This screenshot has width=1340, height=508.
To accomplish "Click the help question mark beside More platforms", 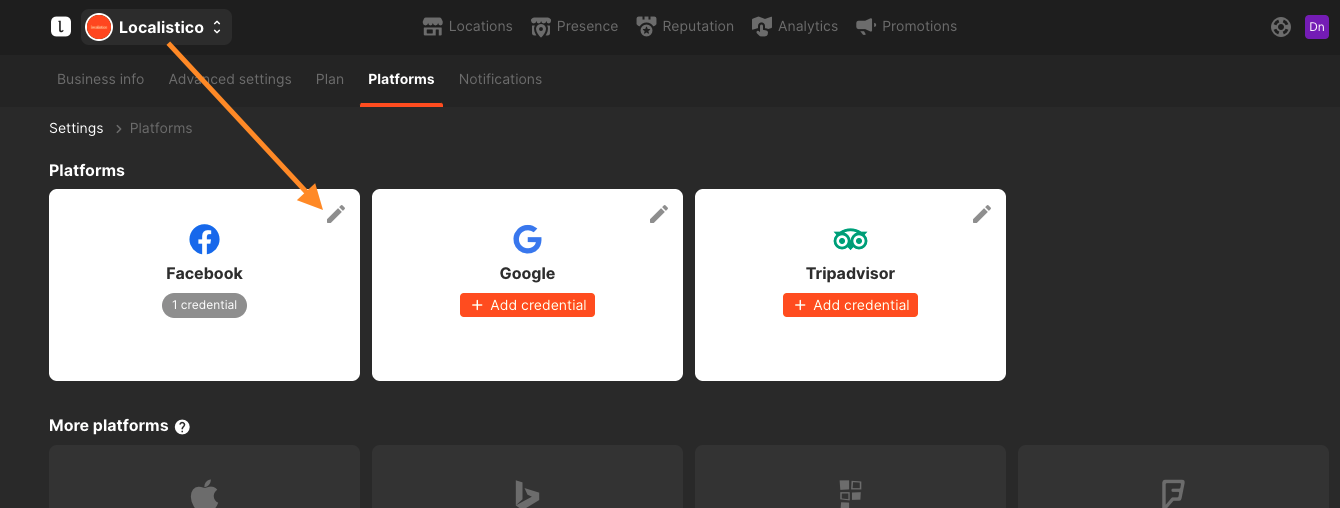I will click(182, 427).
